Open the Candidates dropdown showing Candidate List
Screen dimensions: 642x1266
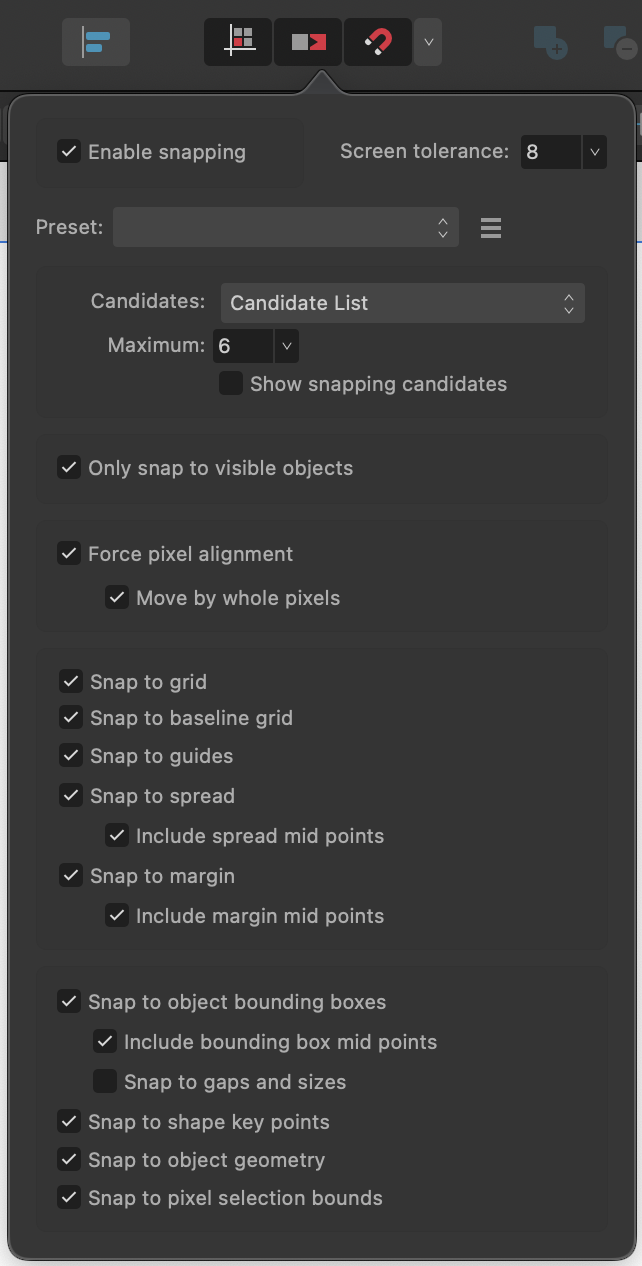pyautogui.click(x=402, y=303)
